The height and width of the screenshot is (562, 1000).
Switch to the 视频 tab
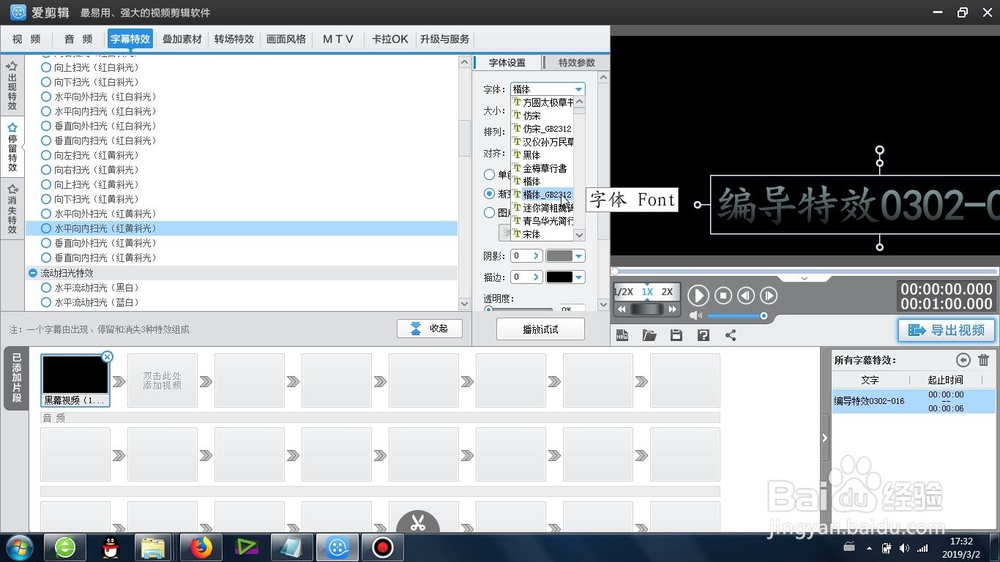pyautogui.click(x=26, y=39)
